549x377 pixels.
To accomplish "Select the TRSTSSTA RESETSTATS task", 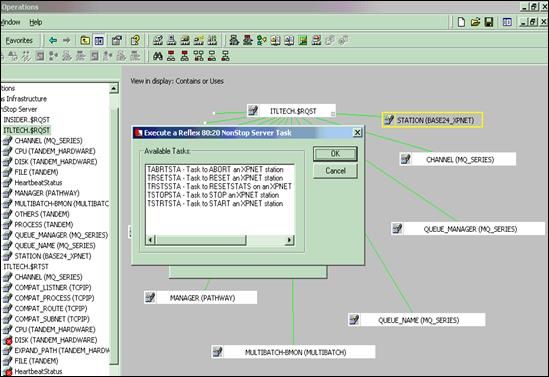I will (x=220, y=186).
